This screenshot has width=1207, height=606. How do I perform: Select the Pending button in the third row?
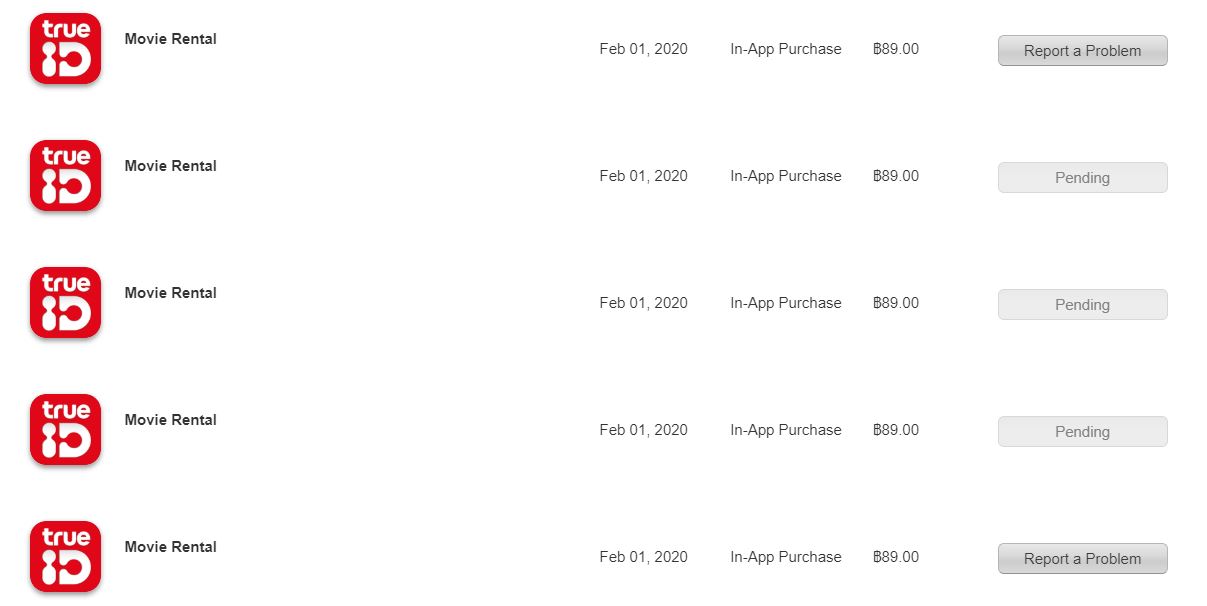(x=1082, y=305)
